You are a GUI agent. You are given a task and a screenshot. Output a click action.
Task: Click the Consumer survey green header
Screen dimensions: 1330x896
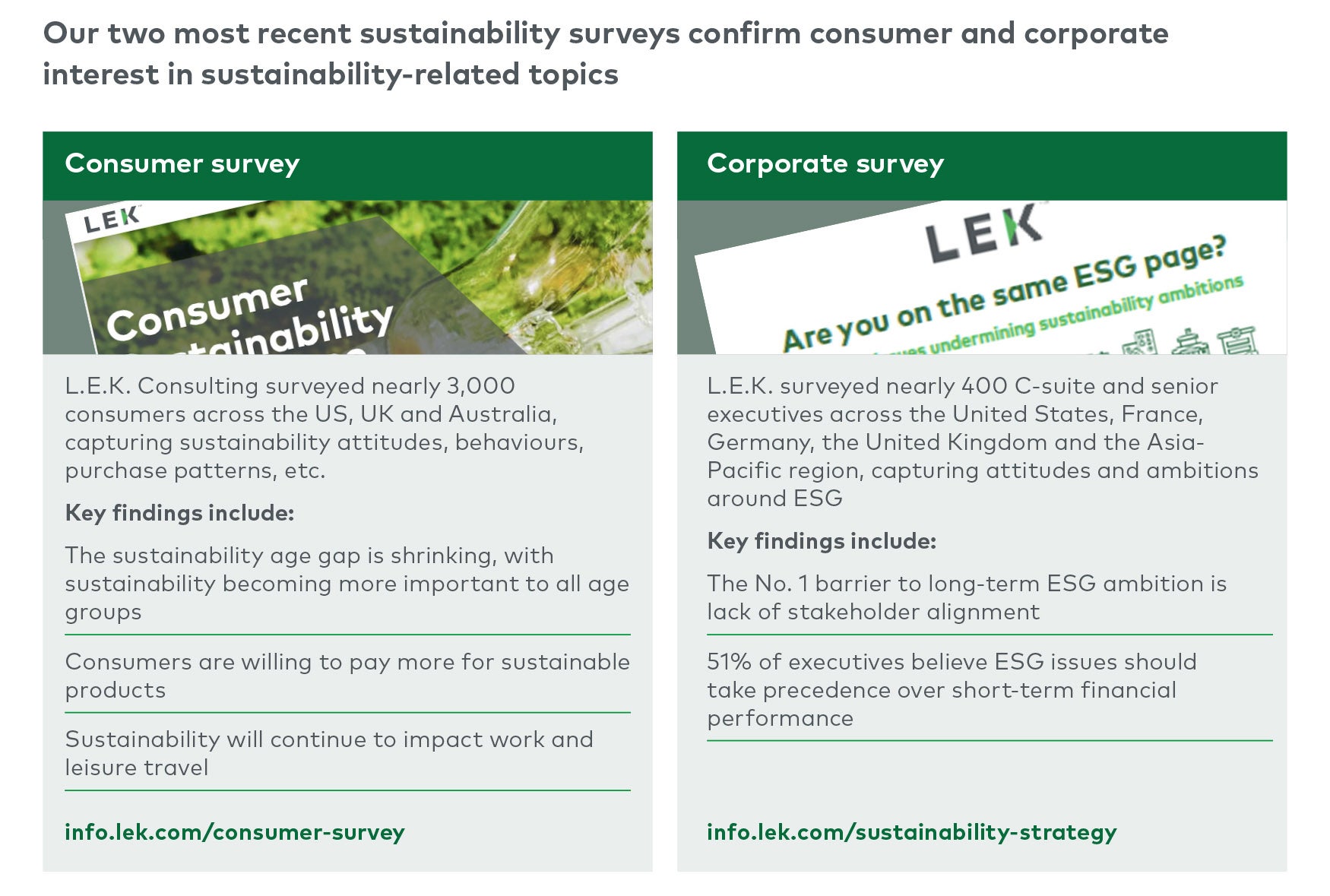click(x=347, y=166)
